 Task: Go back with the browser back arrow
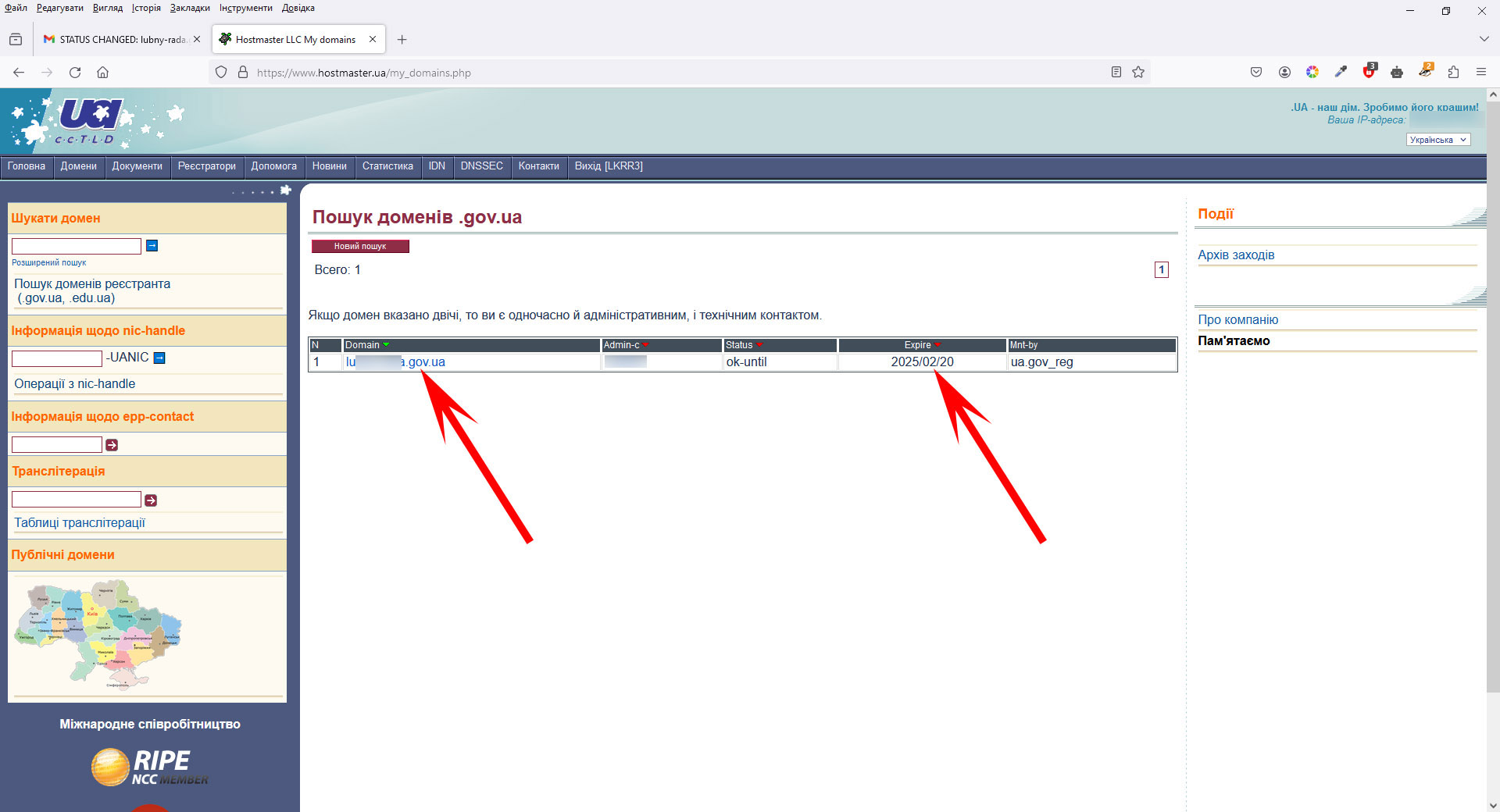tap(19, 73)
